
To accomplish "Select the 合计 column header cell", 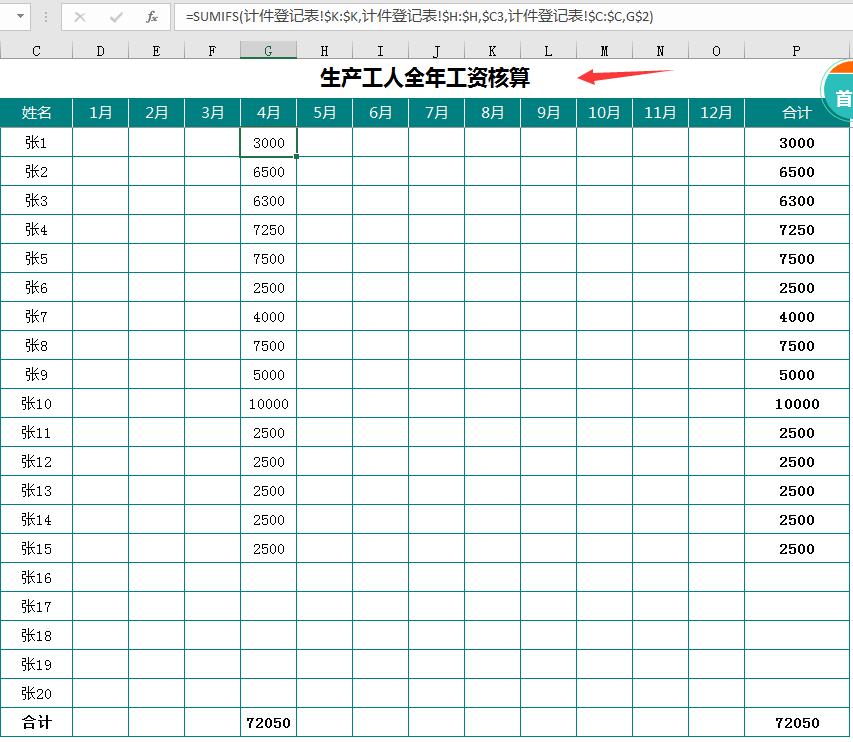I will tap(795, 113).
